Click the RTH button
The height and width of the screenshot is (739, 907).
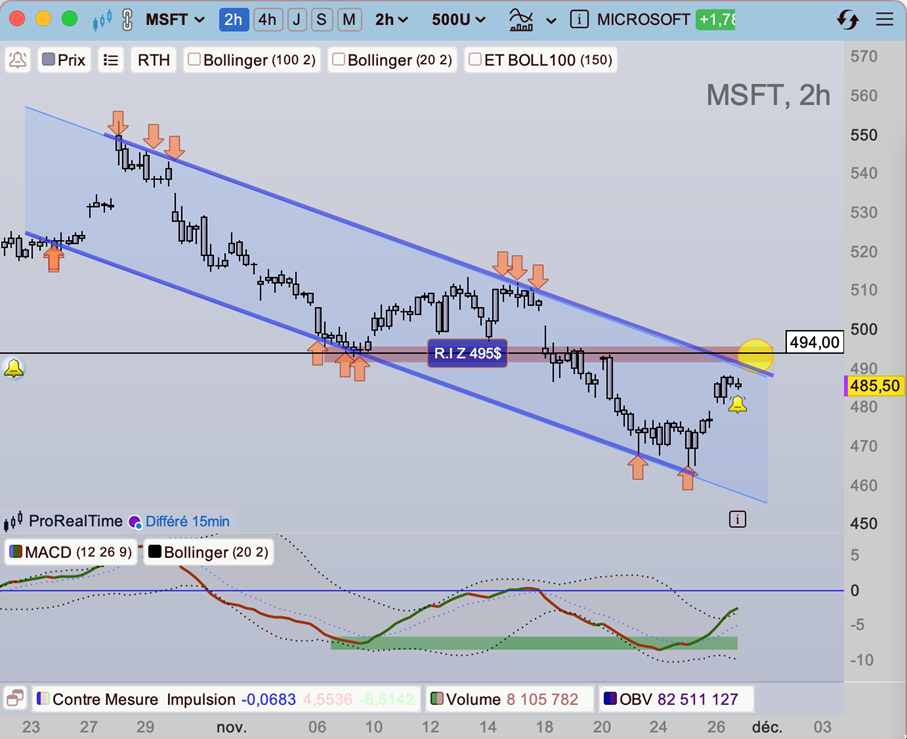click(154, 60)
